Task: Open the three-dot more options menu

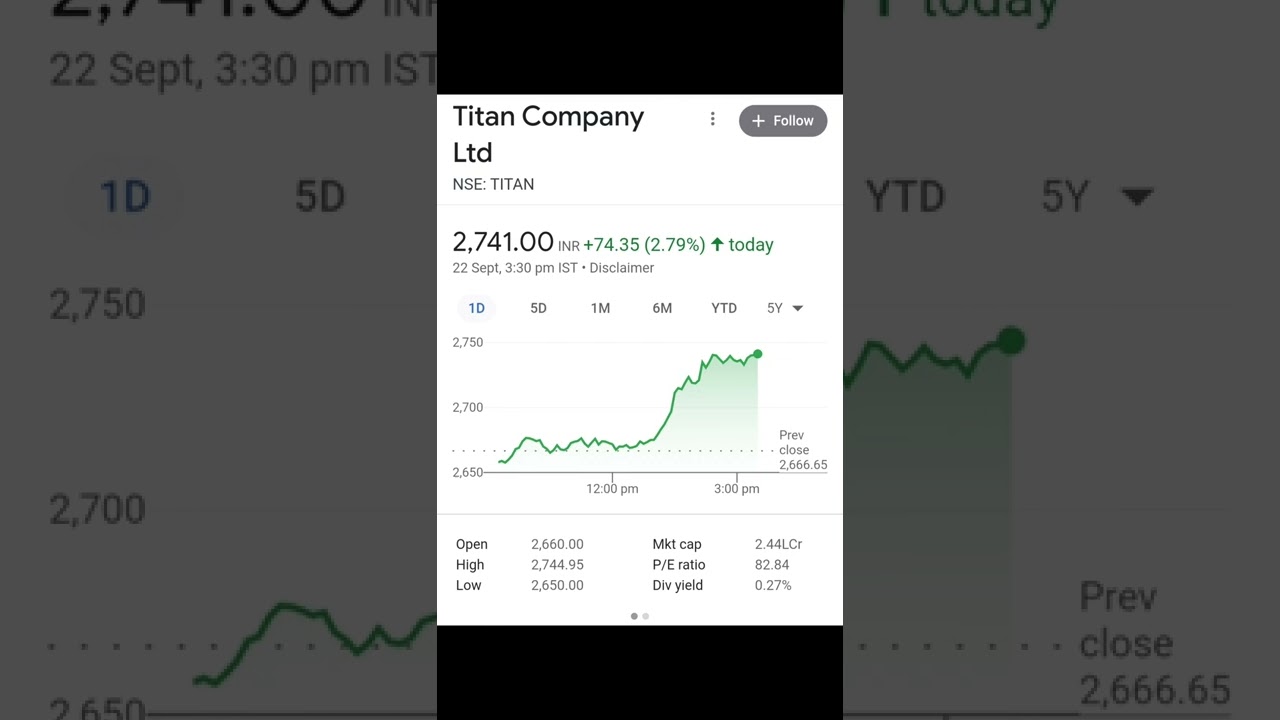Action: click(712, 120)
